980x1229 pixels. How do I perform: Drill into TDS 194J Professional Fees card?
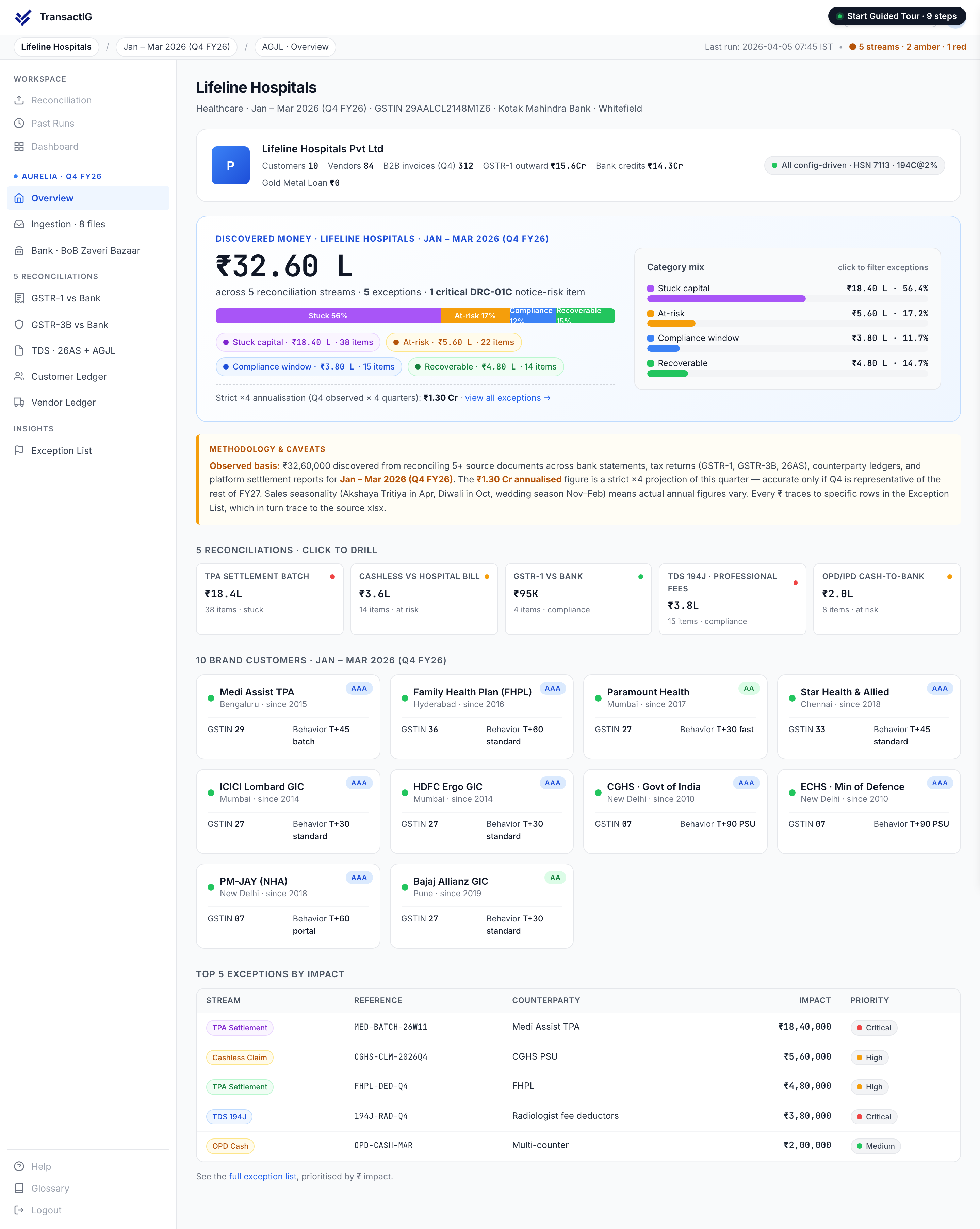[733, 599]
